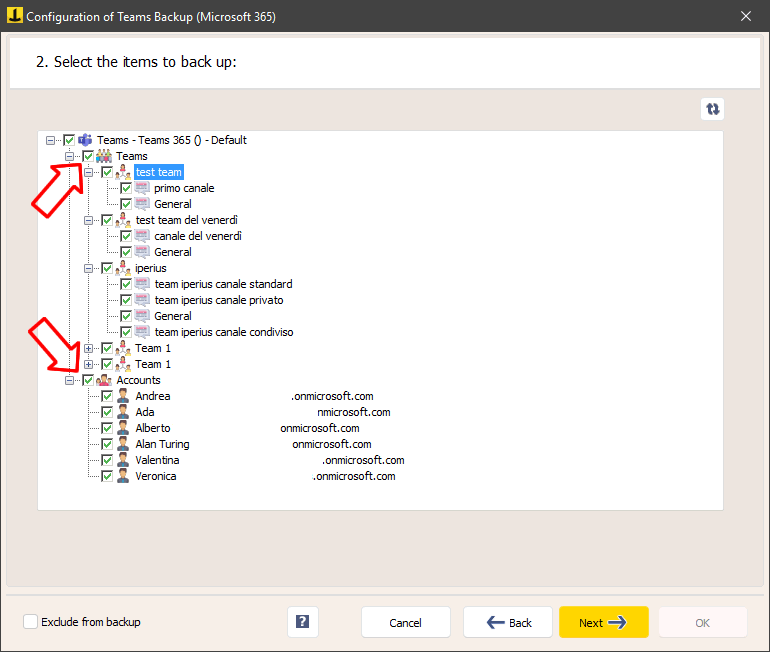
Task: Uncheck the test team checkbox
Action: [107, 172]
